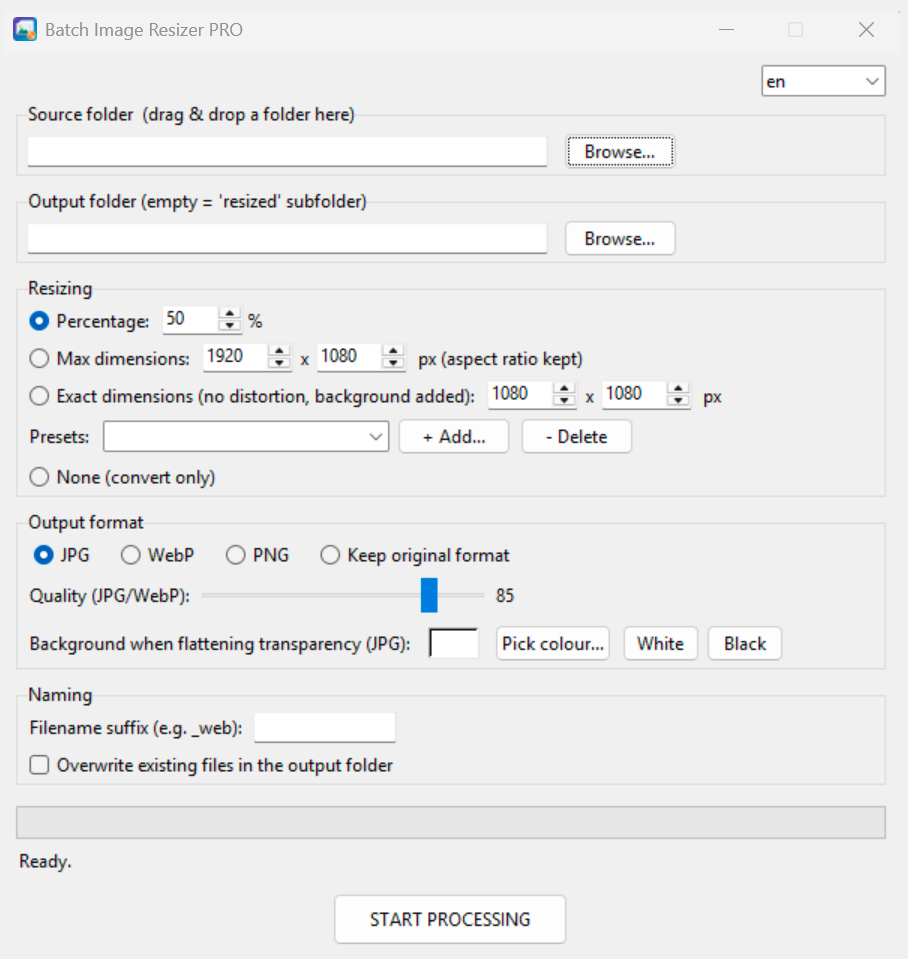Decrease Max dimensions width with down arrow
908x959 pixels.
pos(279,364)
